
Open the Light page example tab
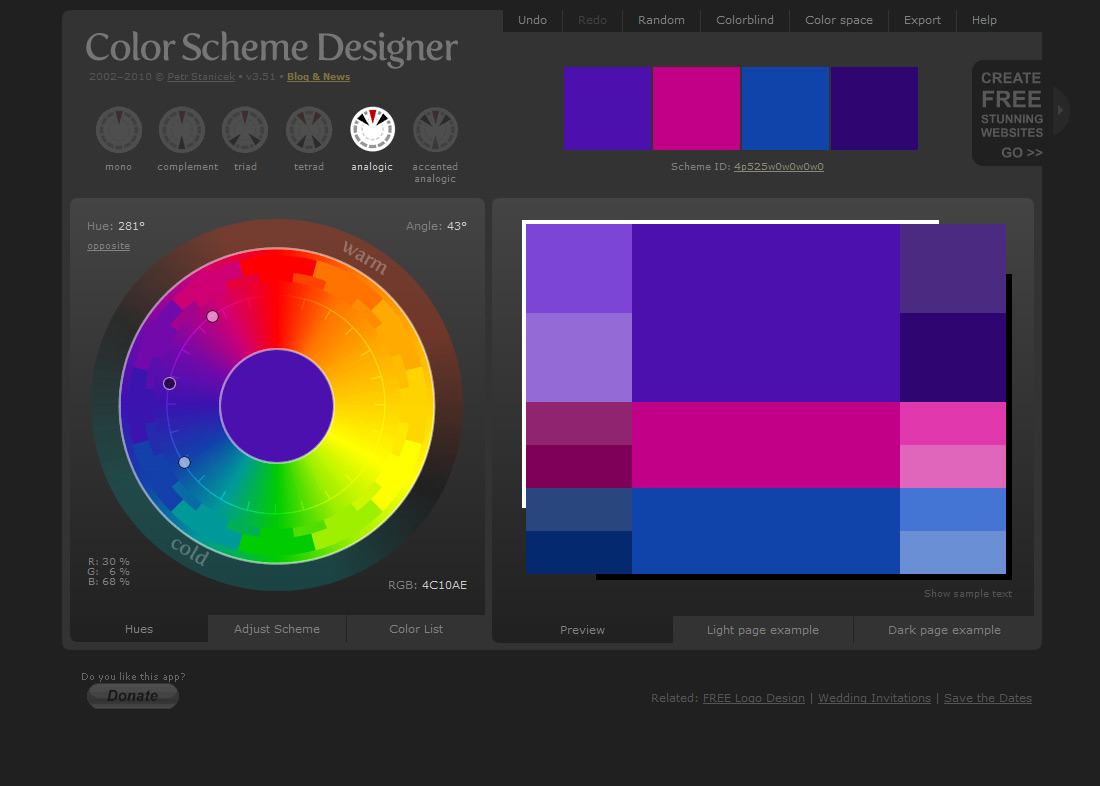(x=762, y=630)
